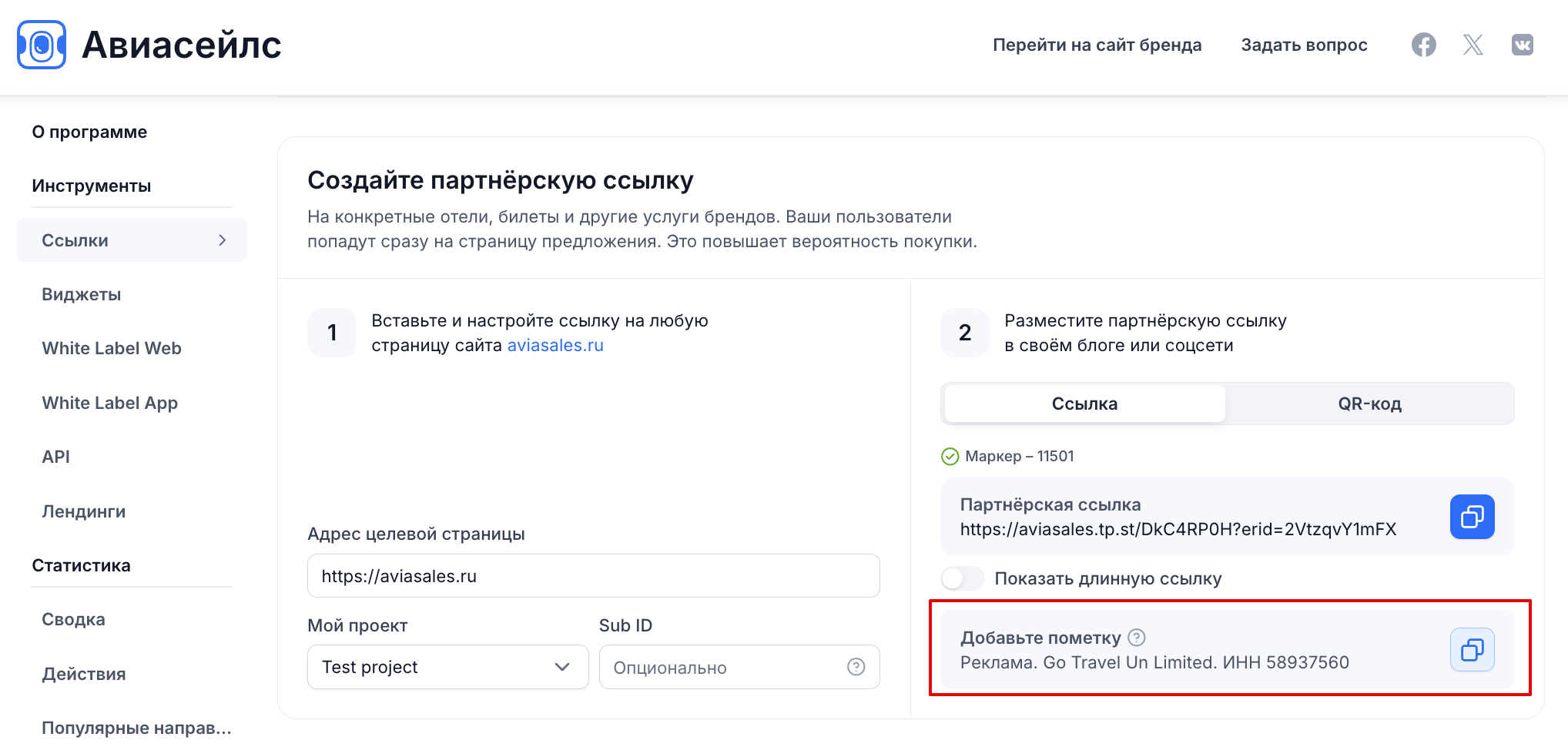
Task: Open Популярные направления sidebar item
Action: tap(136, 728)
